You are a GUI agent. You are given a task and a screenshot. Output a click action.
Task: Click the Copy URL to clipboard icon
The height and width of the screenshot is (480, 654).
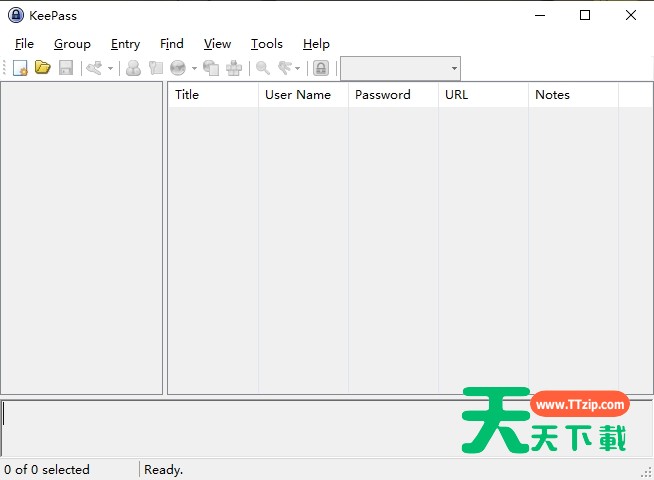click(x=211, y=68)
